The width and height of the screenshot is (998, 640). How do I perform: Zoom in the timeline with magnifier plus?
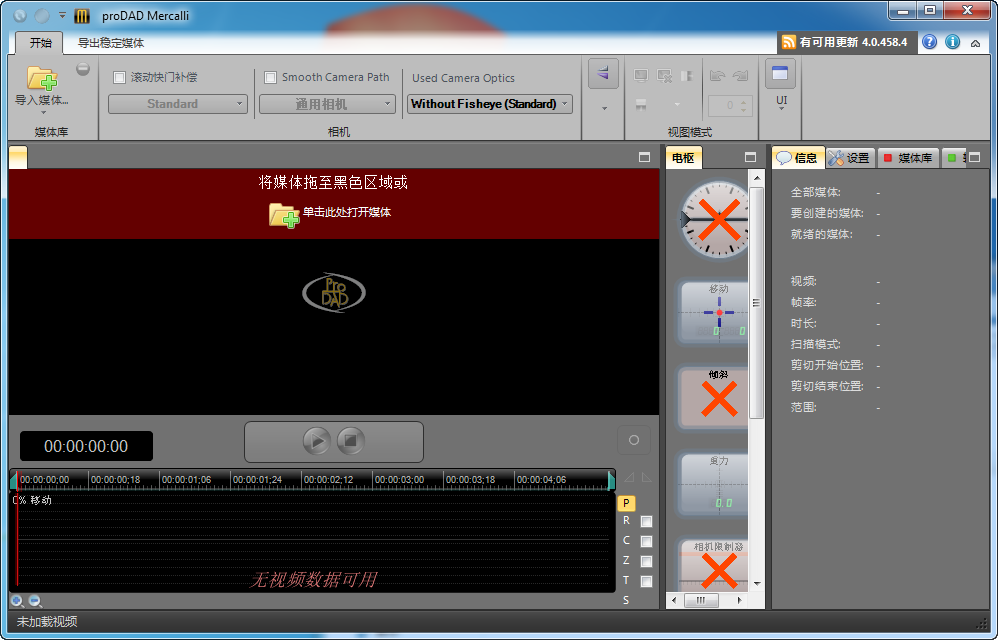point(17,601)
